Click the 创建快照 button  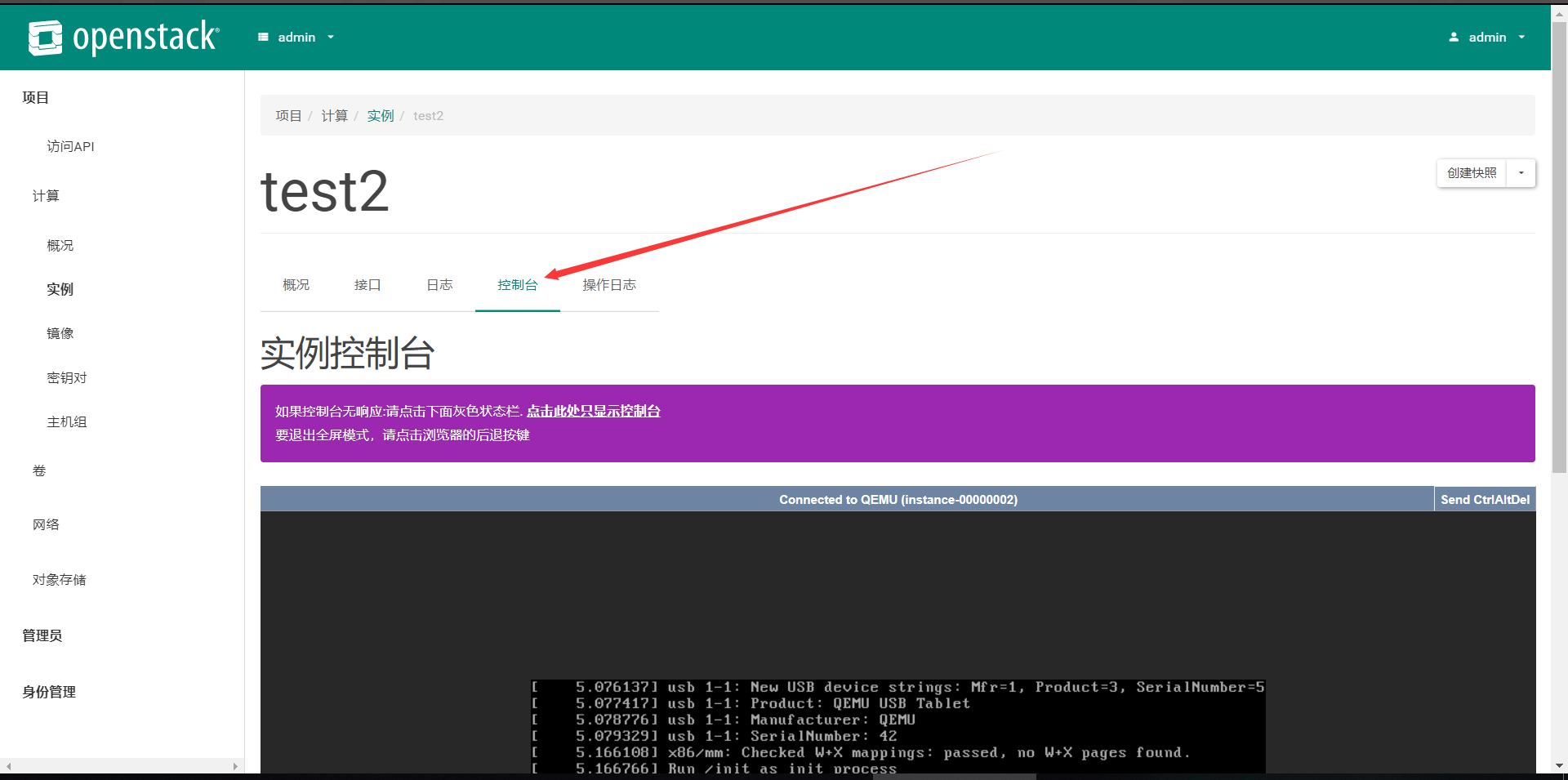(1472, 173)
